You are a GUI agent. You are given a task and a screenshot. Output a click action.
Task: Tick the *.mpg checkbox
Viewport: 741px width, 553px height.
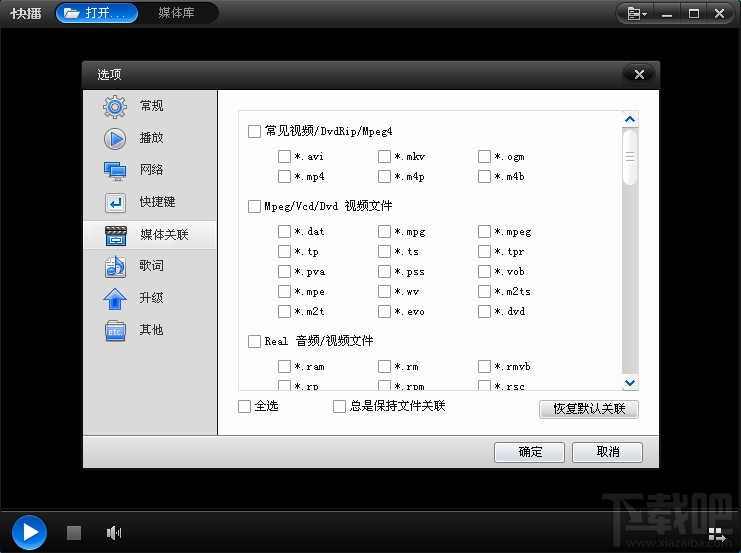pos(384,231)
